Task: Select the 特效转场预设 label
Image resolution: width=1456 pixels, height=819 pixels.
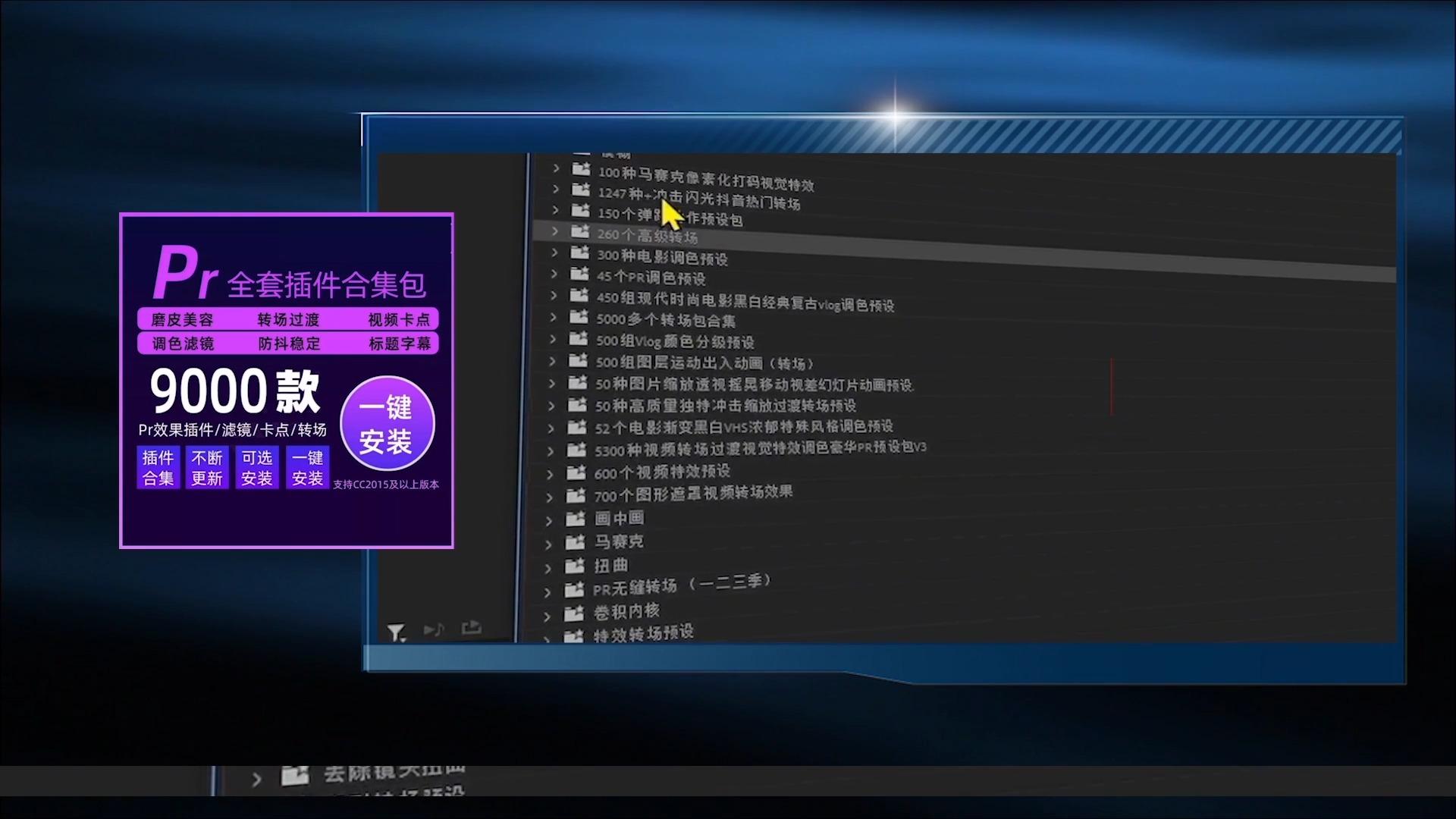Action: [x=643, y=633]
